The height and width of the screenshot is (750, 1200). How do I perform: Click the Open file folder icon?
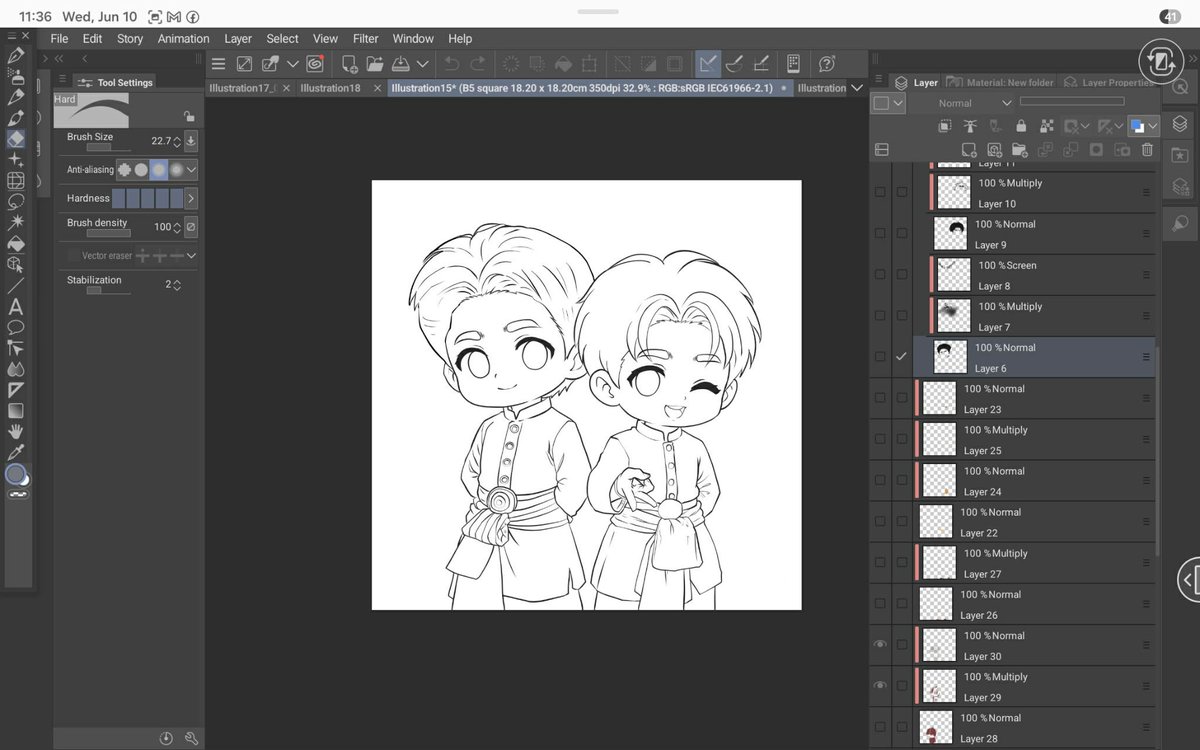375,64
